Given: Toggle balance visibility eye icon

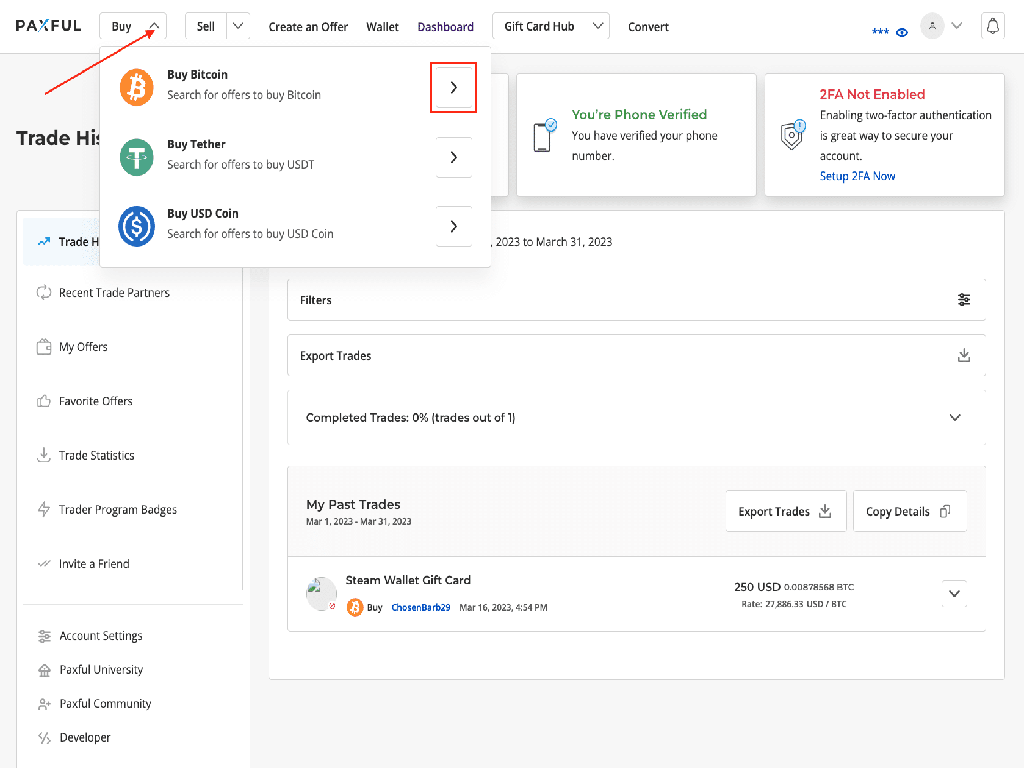Looking at the screenshot, I should (902, 32).
